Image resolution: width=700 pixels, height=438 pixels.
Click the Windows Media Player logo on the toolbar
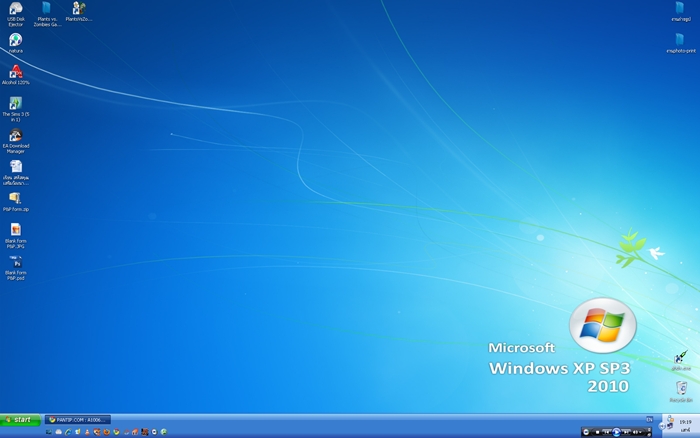click(x=586, y=432)
